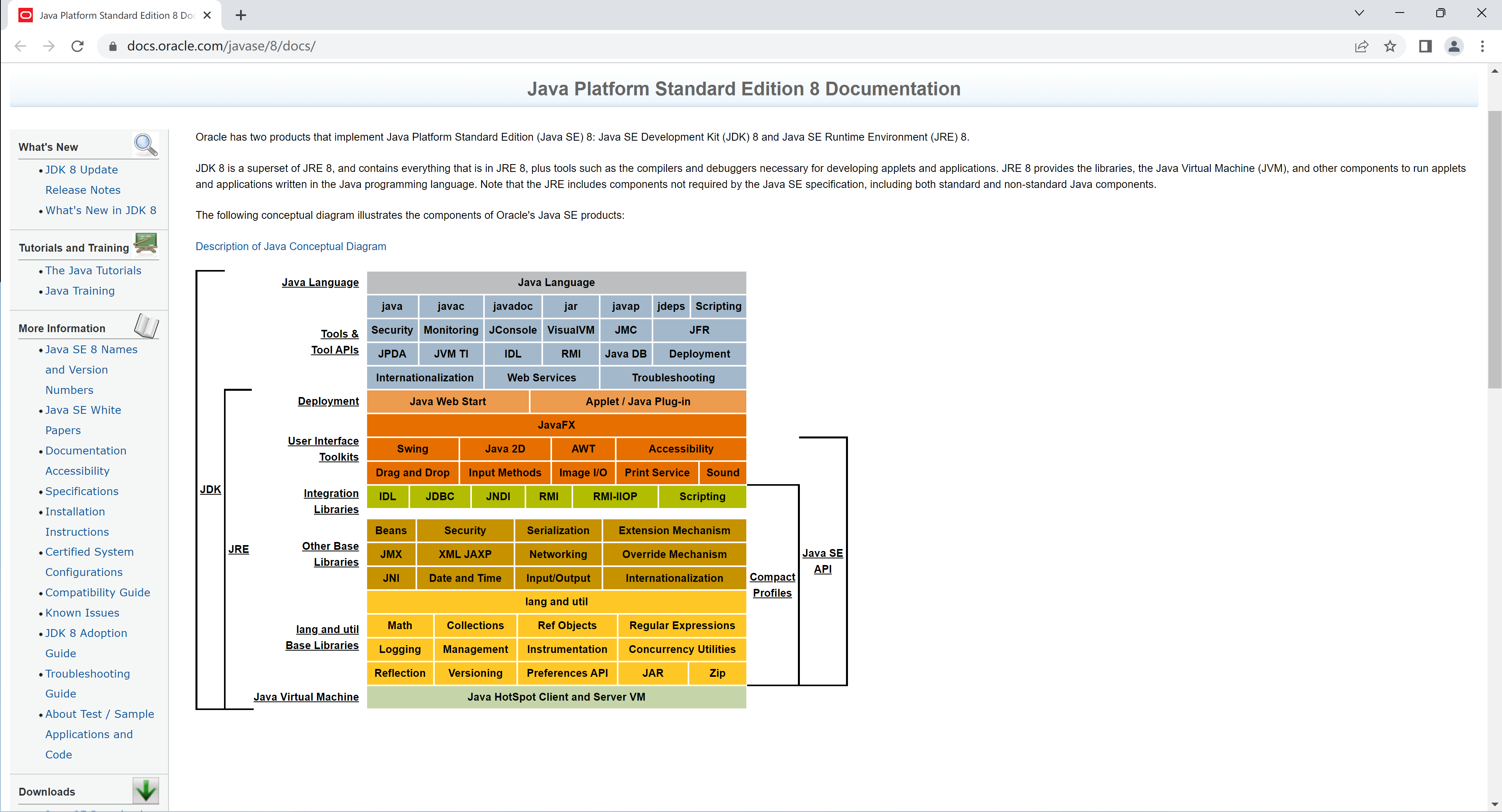
Task: Click the underlined JRE label in diagram
Action: click(238, 549)
